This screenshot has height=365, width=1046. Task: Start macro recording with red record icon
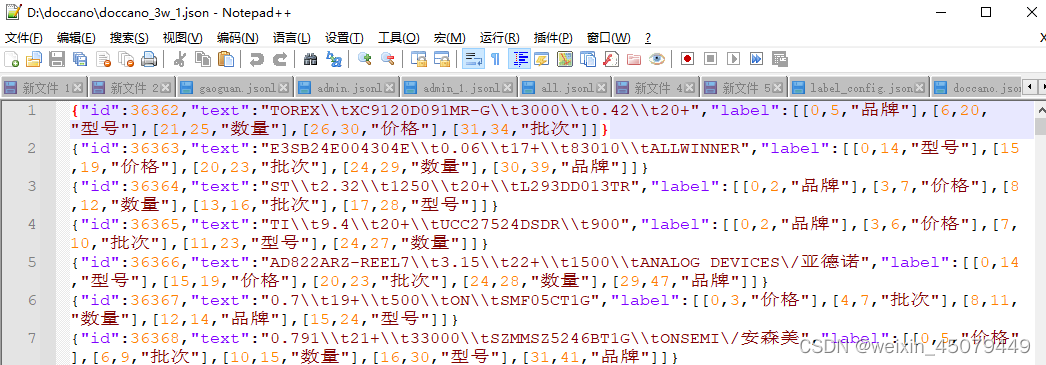coord(687,59)
